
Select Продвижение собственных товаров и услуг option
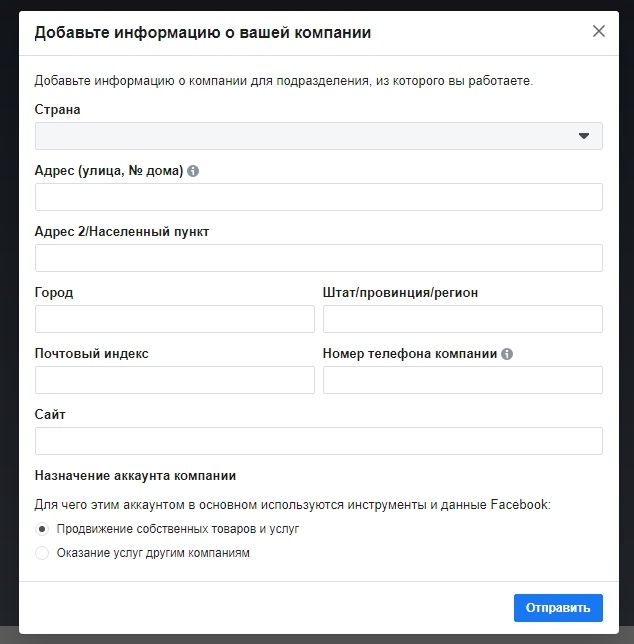42,529
